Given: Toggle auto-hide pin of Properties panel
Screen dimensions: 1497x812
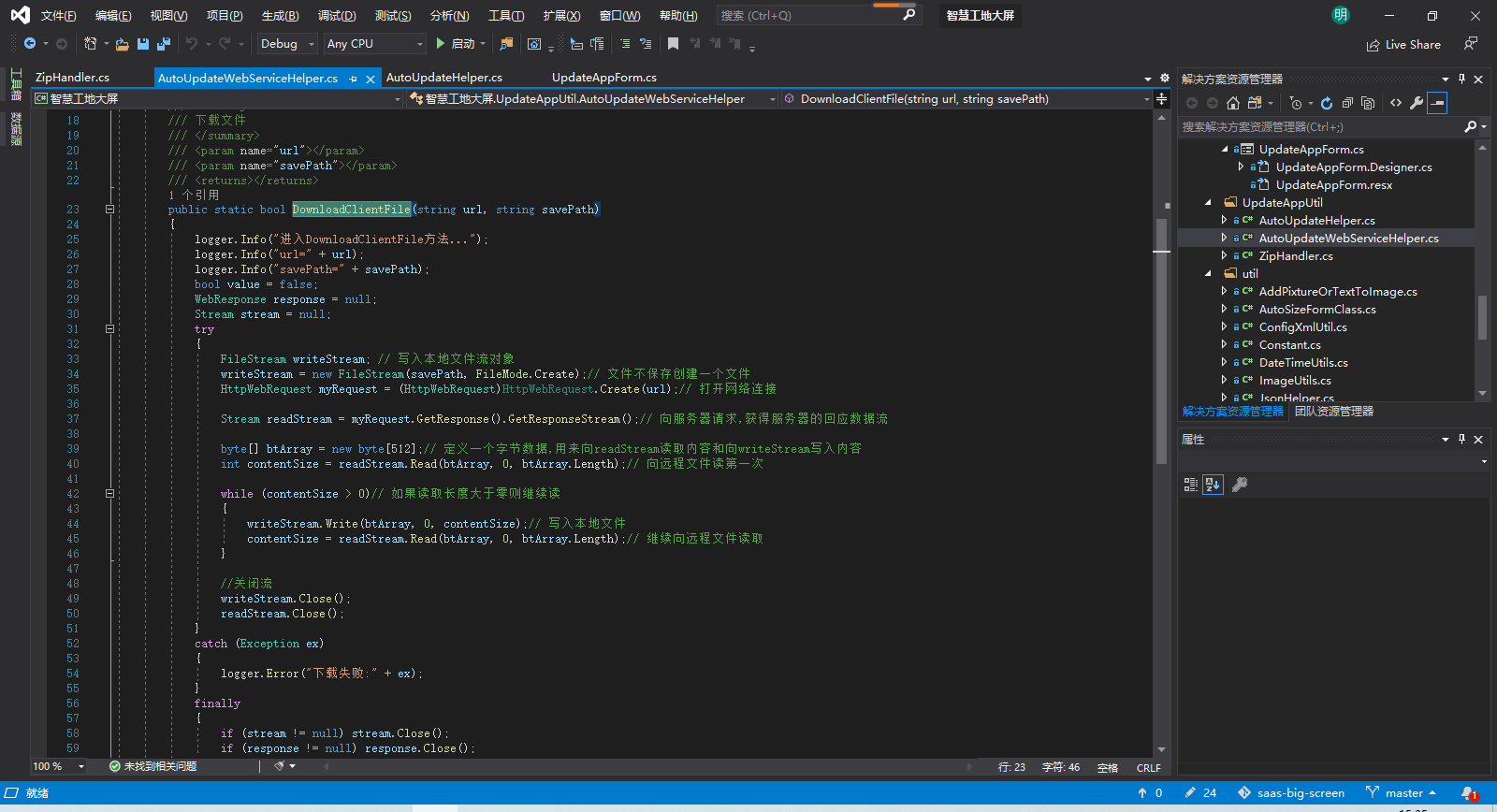Looking at the screenshot, I should 1461,439.
